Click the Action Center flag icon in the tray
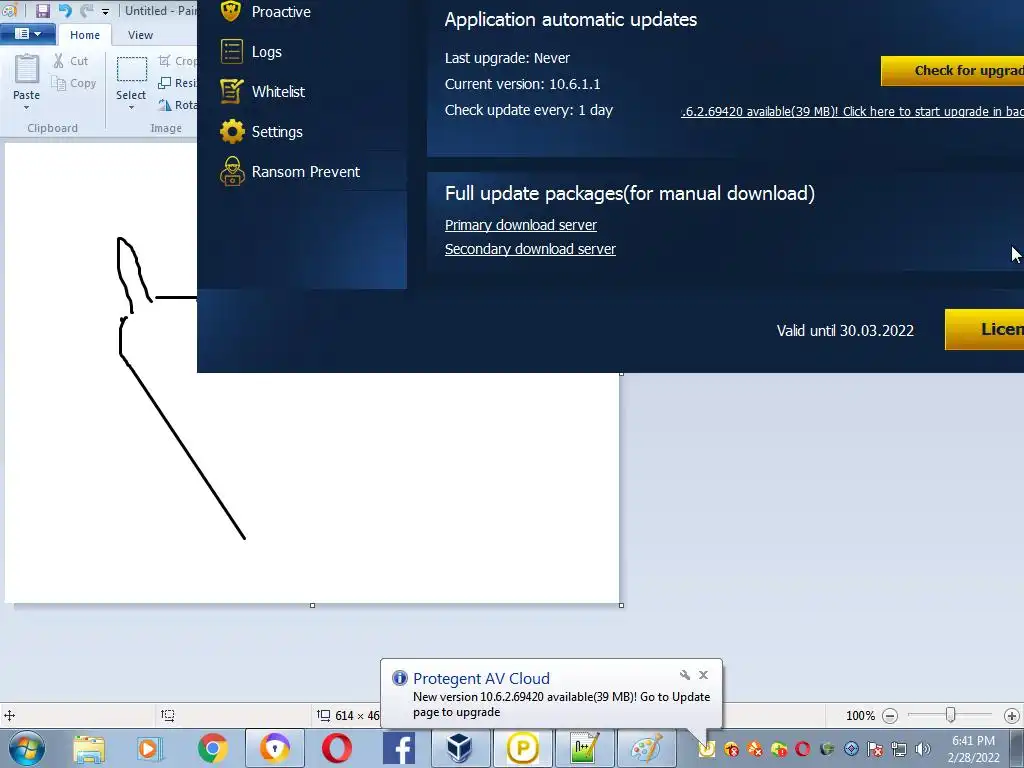This screenshot has width=1024, height=768. tap(875, 749)
